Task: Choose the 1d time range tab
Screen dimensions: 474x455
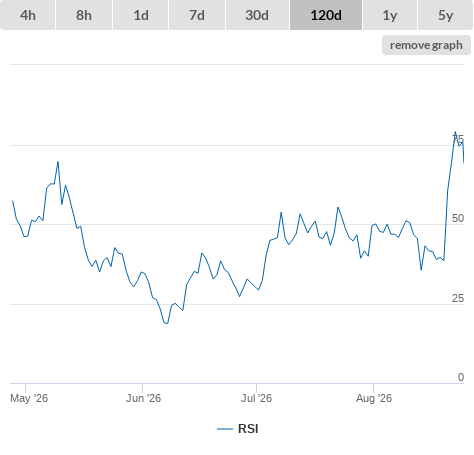Action: pos(141,15)
